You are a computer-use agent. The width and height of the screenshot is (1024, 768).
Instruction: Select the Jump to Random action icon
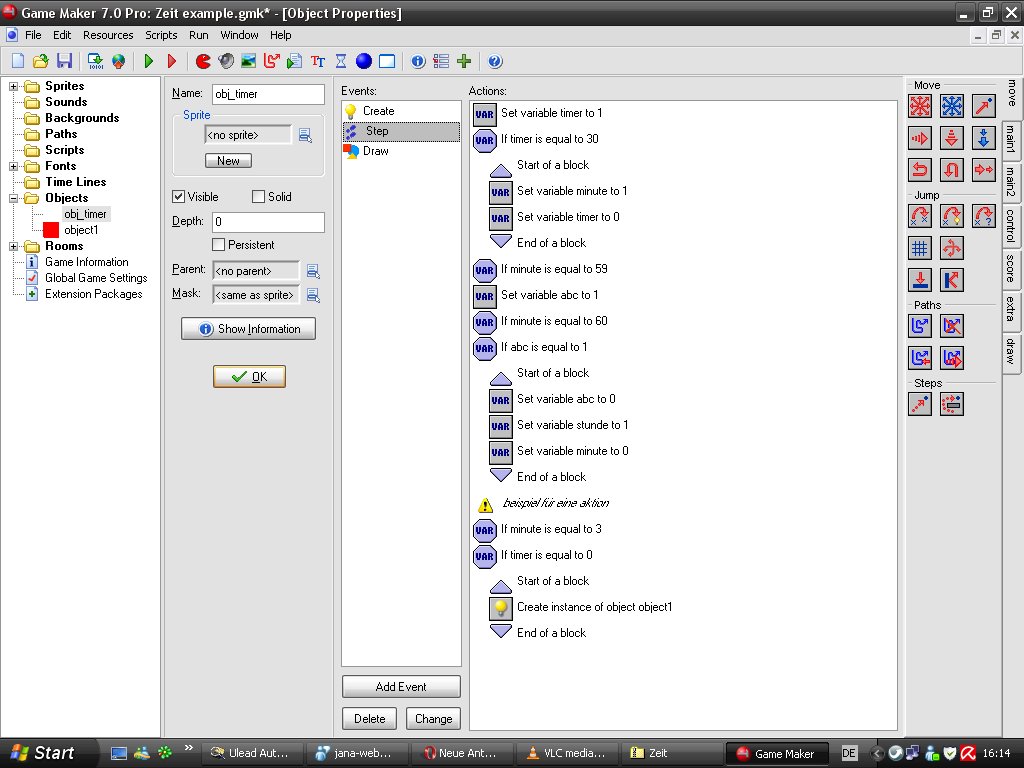(984, 216)
